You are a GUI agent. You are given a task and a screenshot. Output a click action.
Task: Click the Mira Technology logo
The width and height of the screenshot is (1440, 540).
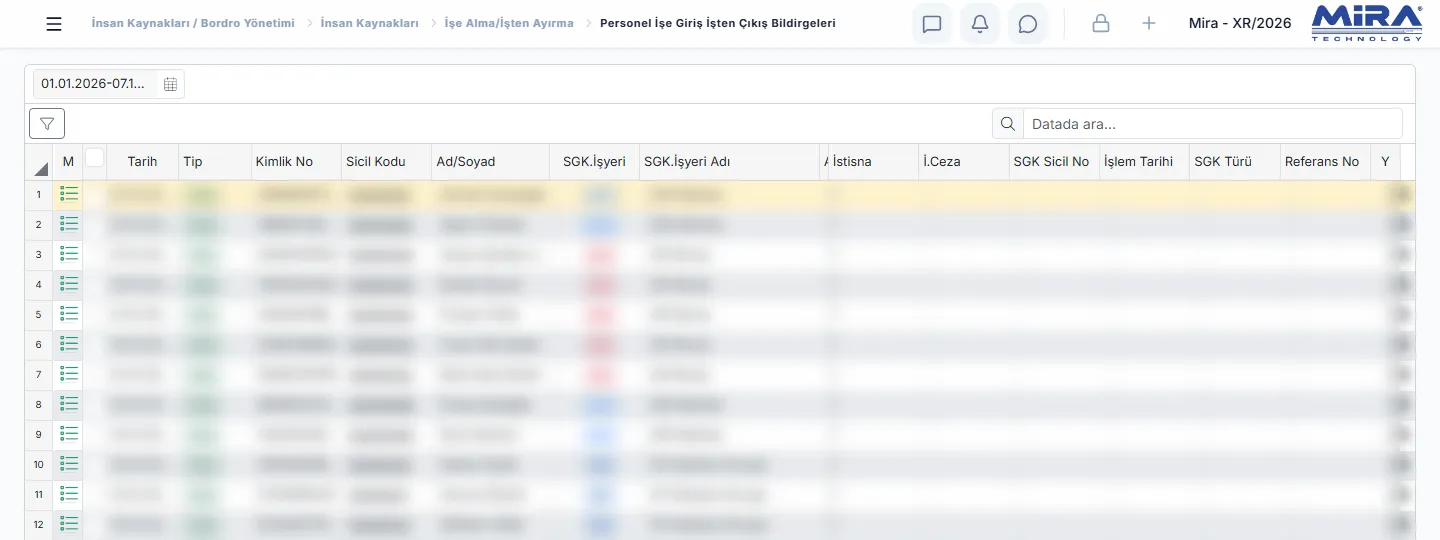click(1367, 23)
